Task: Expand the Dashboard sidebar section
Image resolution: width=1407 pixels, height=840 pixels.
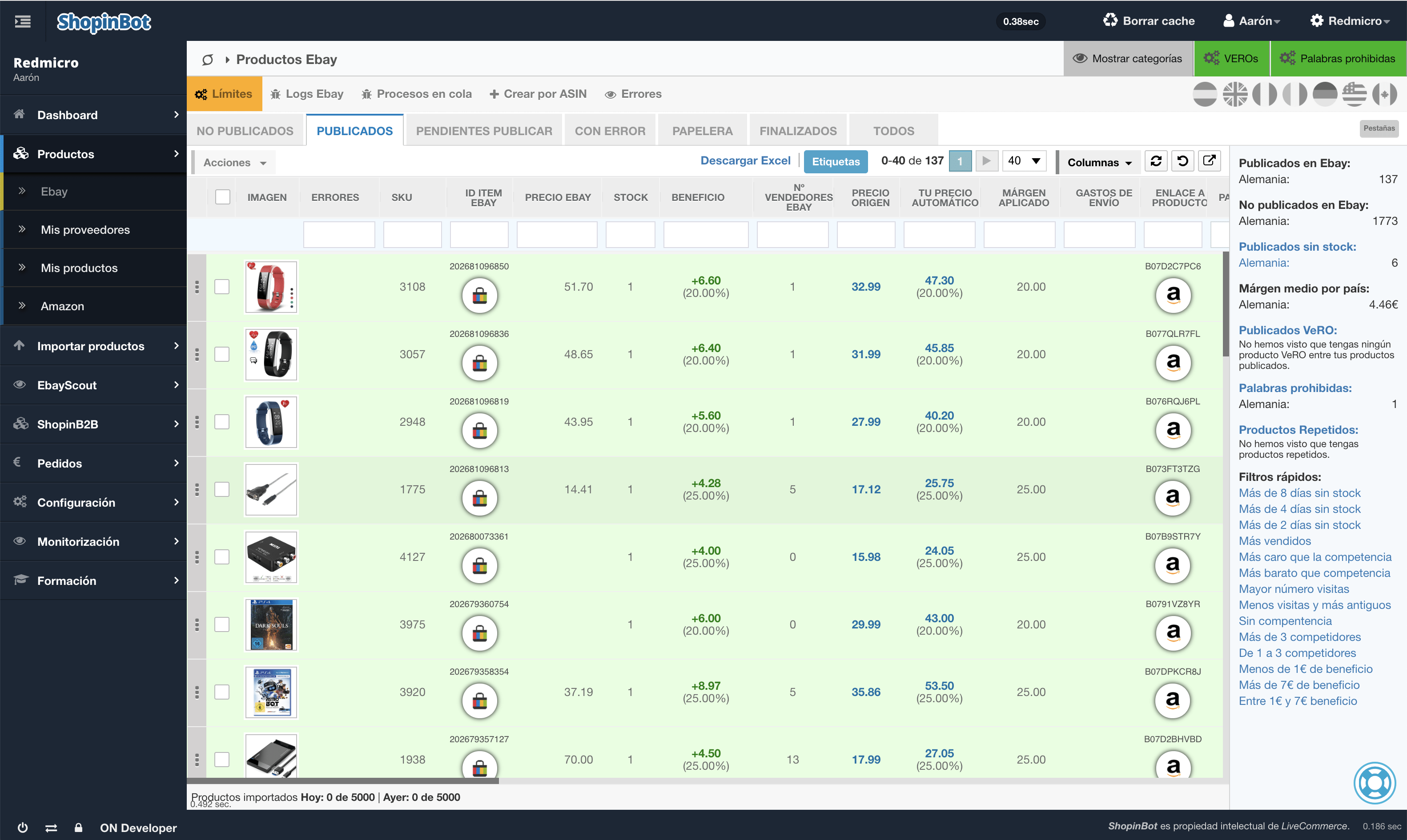Action: pos(93,115)
